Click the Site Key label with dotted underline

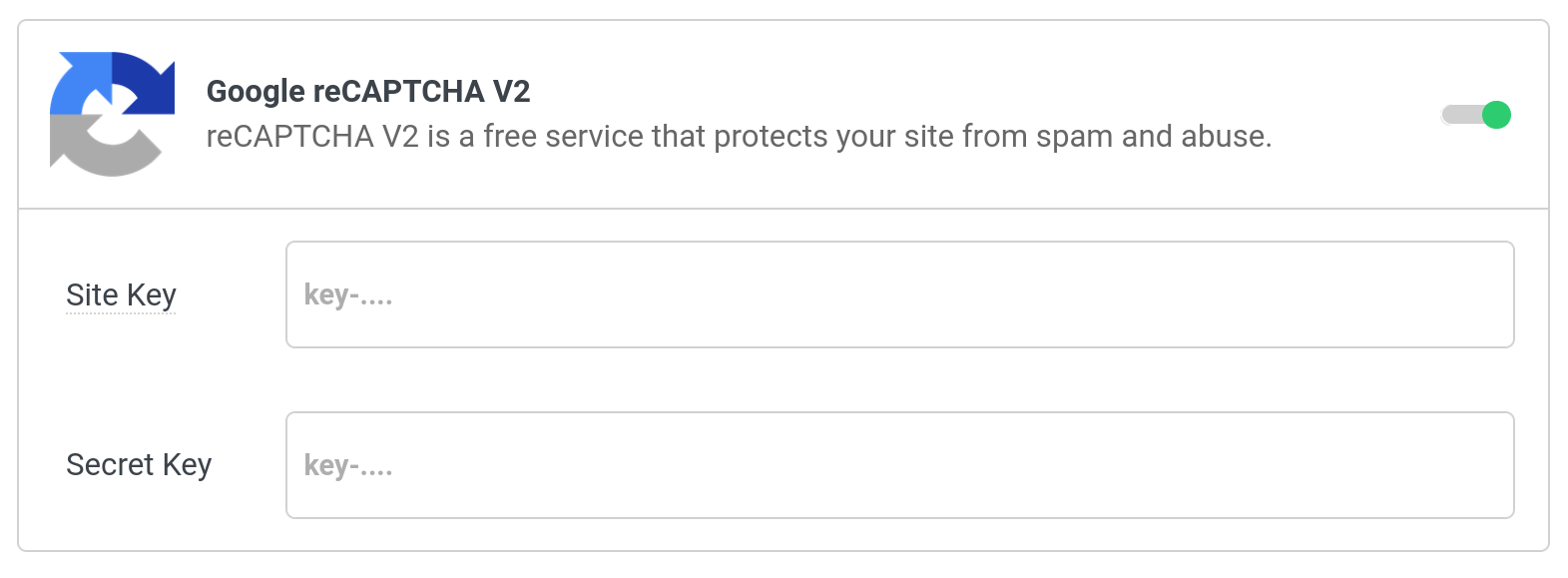pos(120,295)
